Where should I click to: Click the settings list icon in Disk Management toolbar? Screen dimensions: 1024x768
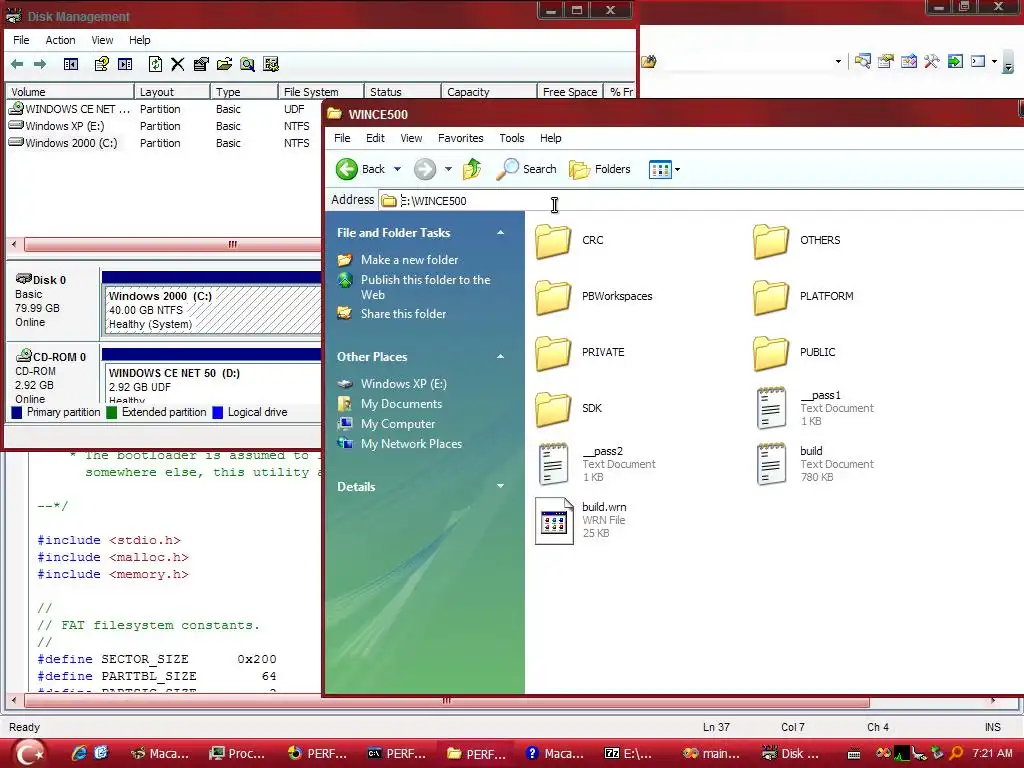pyautogui.click(x=270, y=64)
